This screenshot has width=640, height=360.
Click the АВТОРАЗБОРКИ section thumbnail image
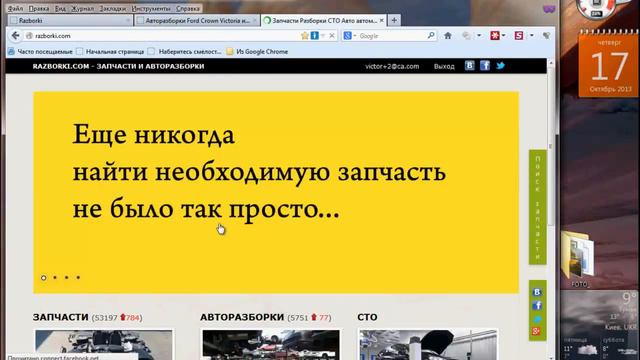[271, 344]
